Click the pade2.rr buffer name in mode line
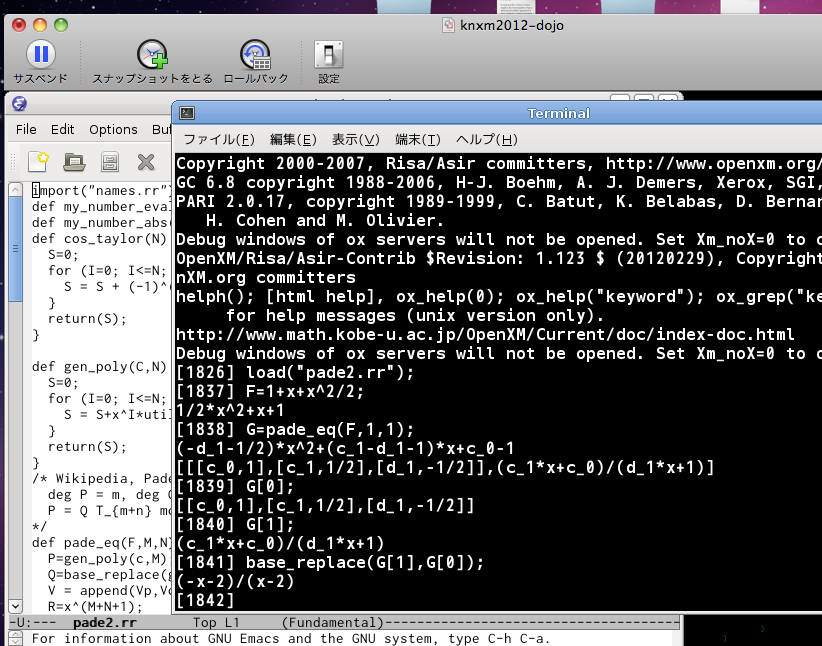This screenshot has height=646, width=822. pyautogui.click(x=105, y=623)
